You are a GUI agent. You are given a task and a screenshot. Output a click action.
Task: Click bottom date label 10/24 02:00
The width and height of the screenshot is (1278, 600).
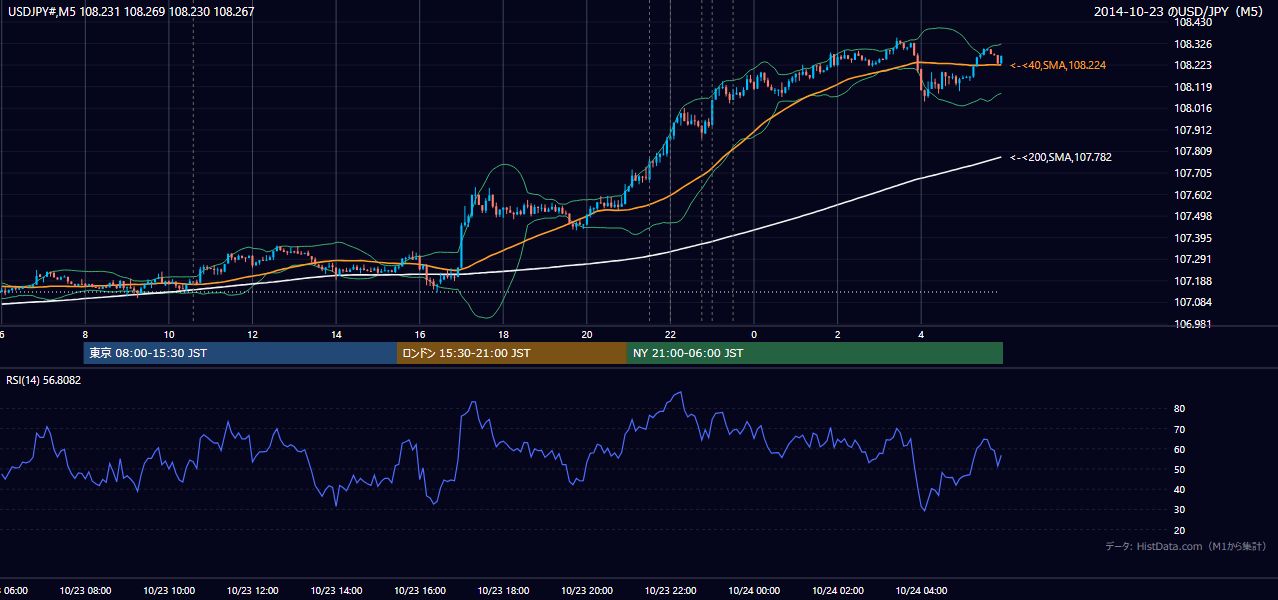838,591
